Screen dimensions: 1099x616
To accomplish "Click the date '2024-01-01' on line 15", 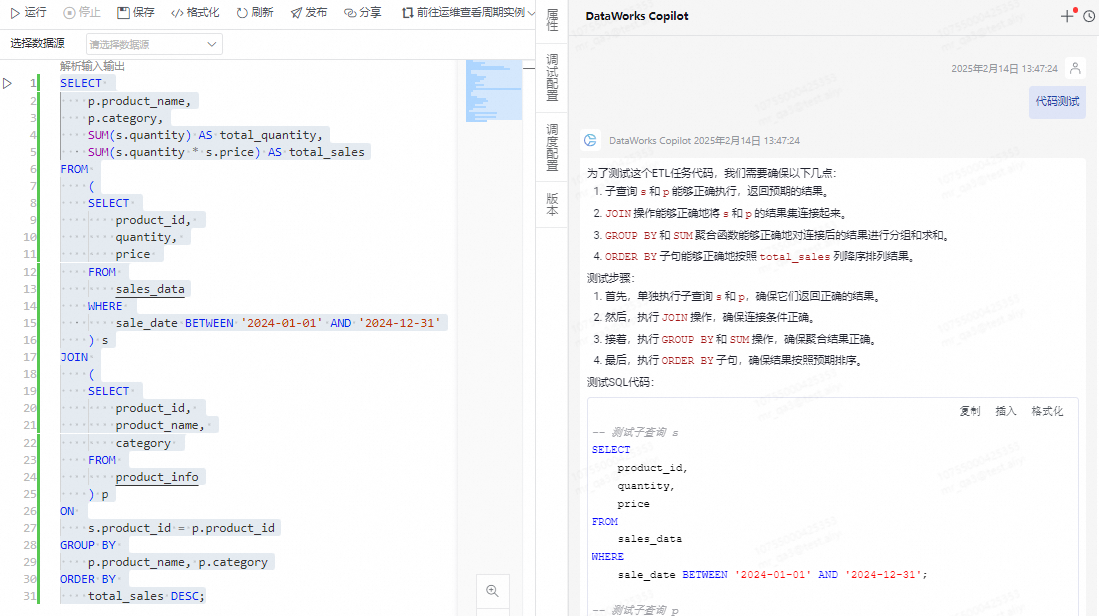I will [x=282, y=322].
